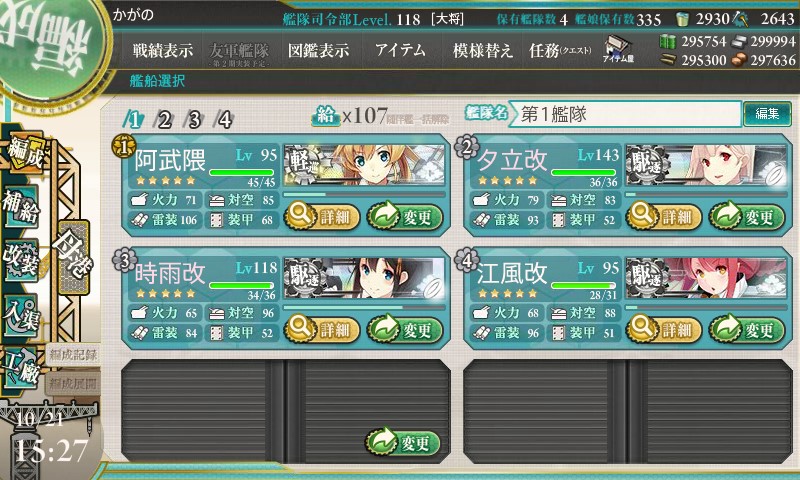The image size is (800, 480).
Task: Click 変更 to change 夕立改
Action: [746, 216]
